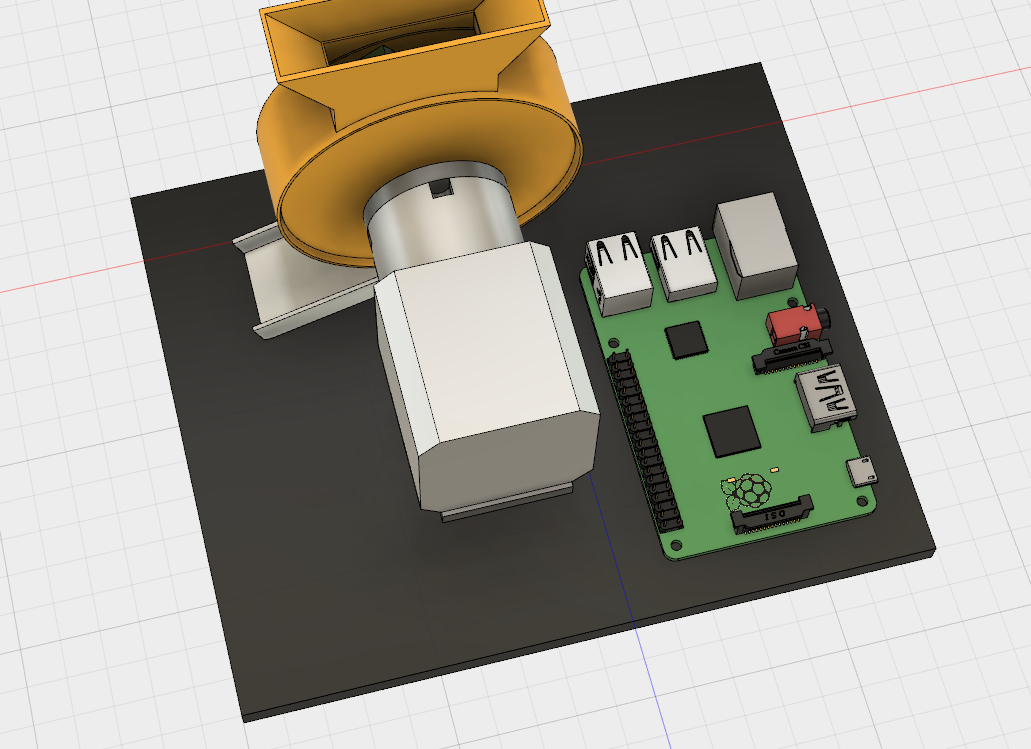Click the gray Ethernet port
Screen dimensions: 1031x749
755,245
